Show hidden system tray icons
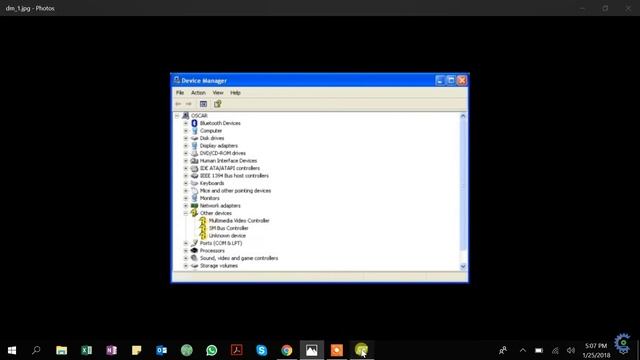This screenshot has width=640, height=360. 523,350
